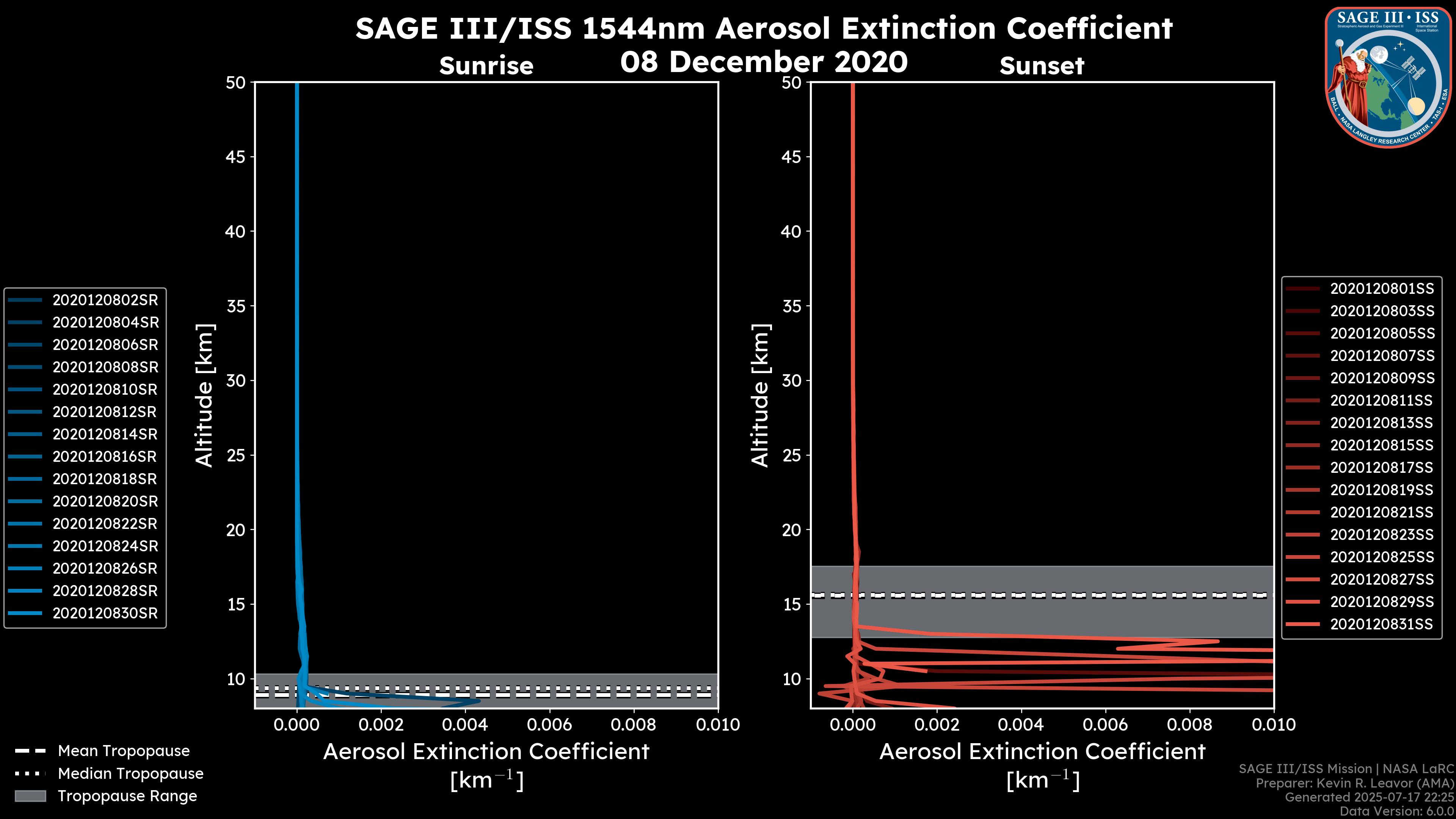The height and width of the screenshot is (819, 1456).
Task: Click the 2020120816SR legend entry
Action: click(x=105, y=457)
